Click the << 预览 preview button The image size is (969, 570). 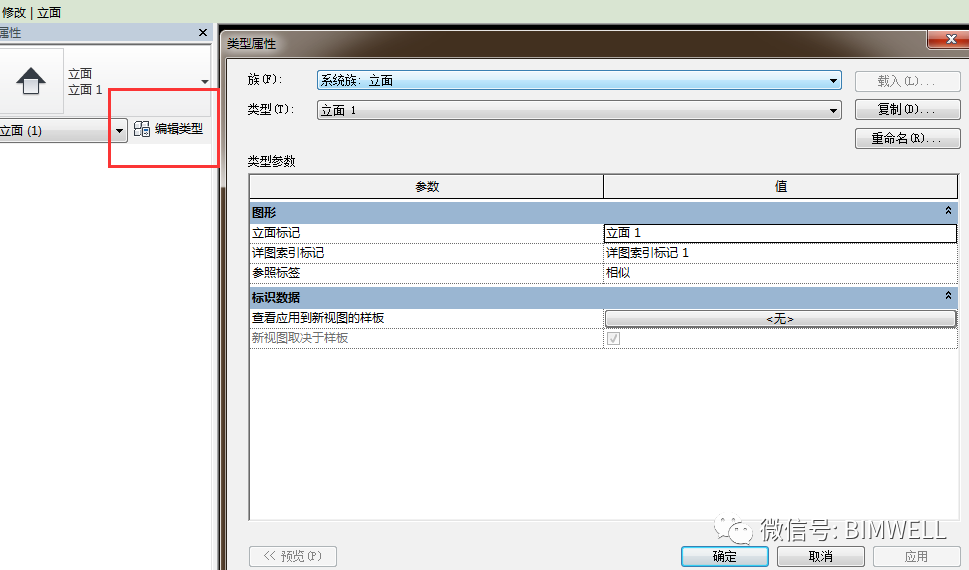point(292,556)
